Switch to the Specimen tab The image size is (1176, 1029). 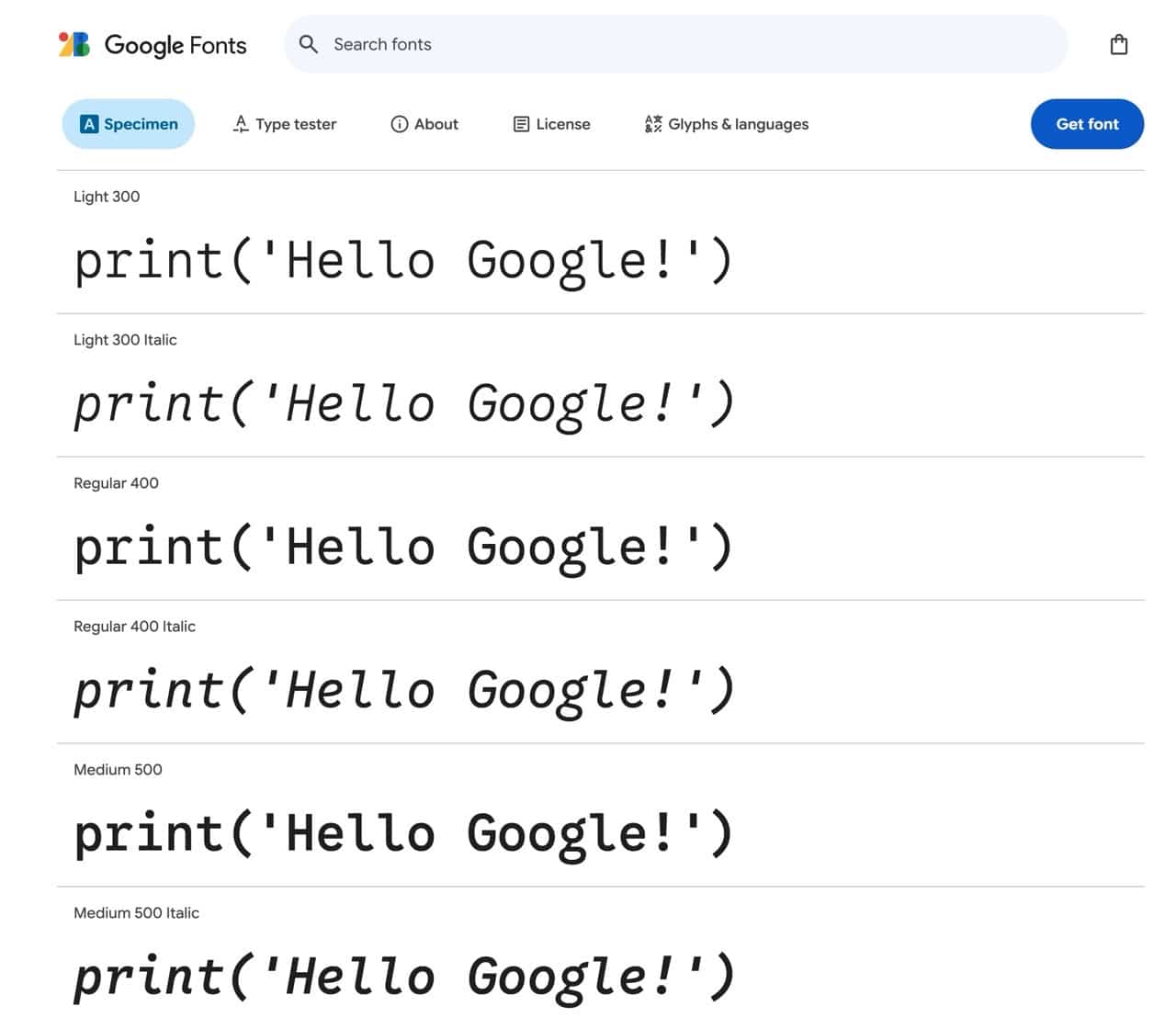coord(129,124)
